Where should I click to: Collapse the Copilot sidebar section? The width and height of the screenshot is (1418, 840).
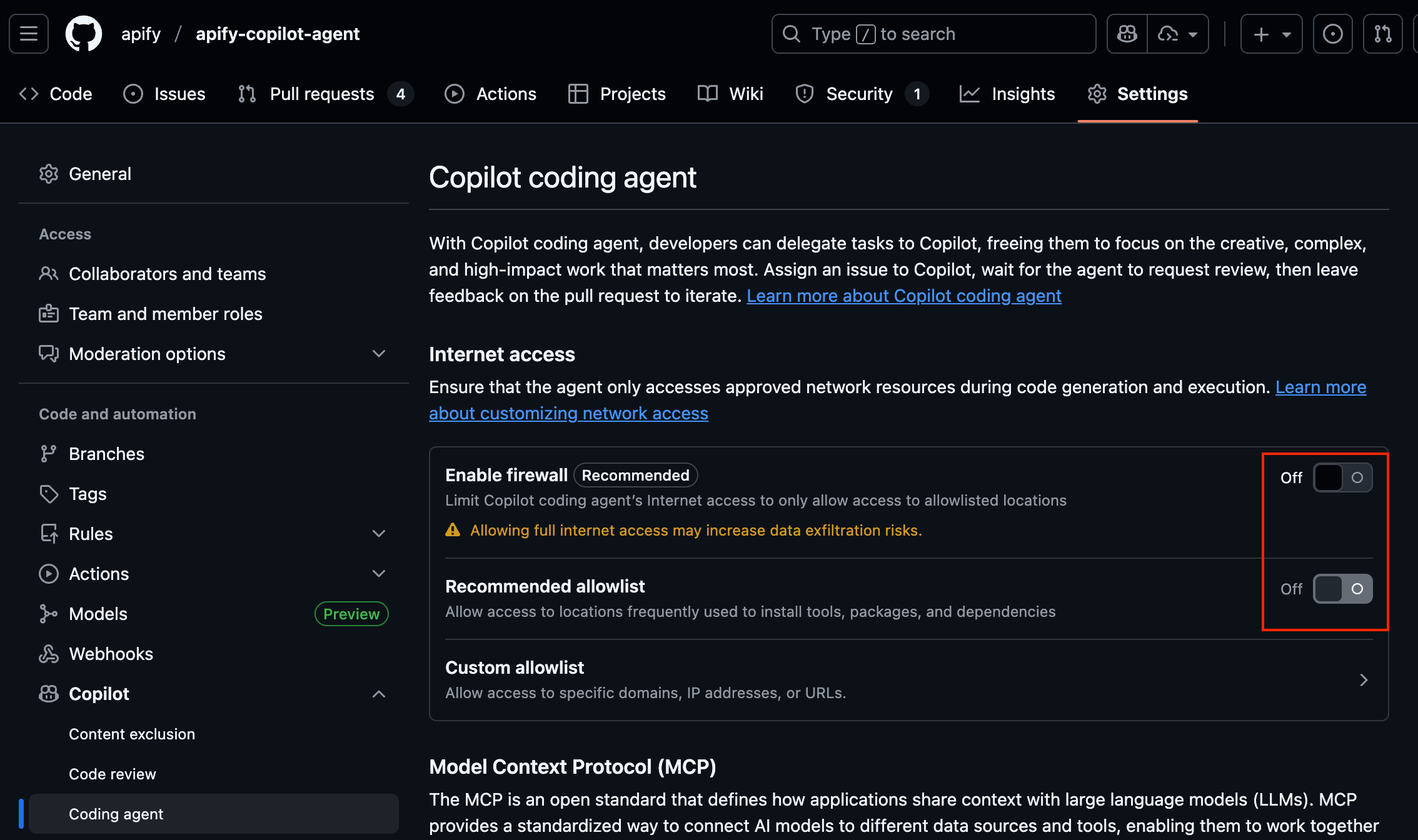coord(378,694)
